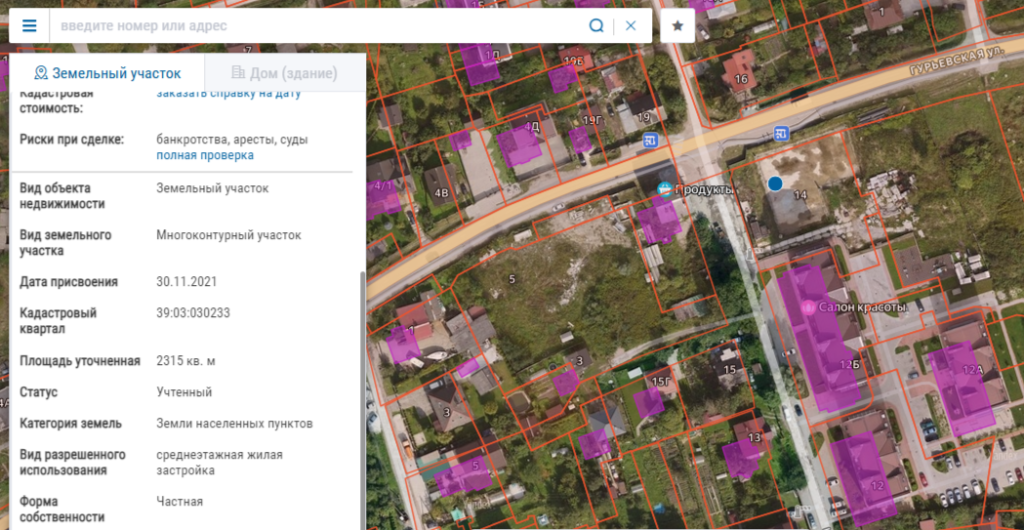Click the banкротства, аресты, суды text
The width and height of the screenshot is (1024, 530).
232,140
